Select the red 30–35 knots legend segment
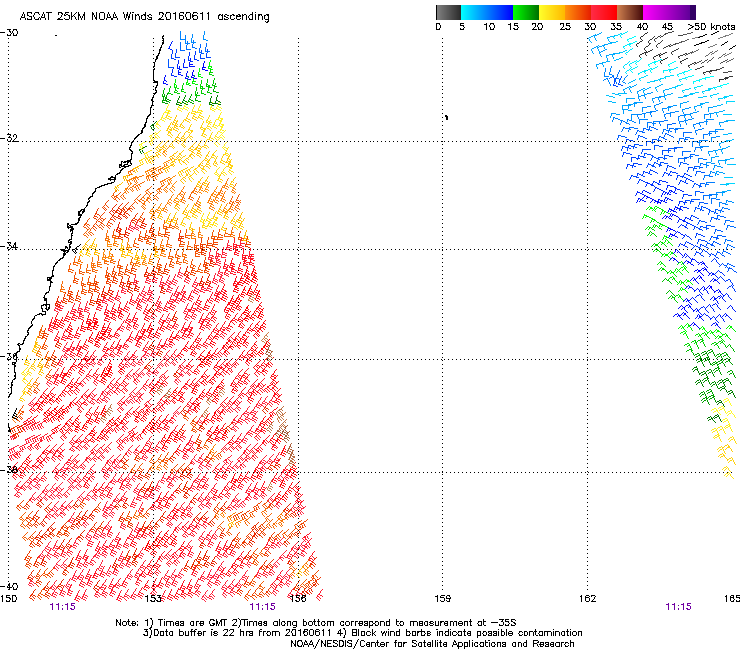 (x=604, y=12)
